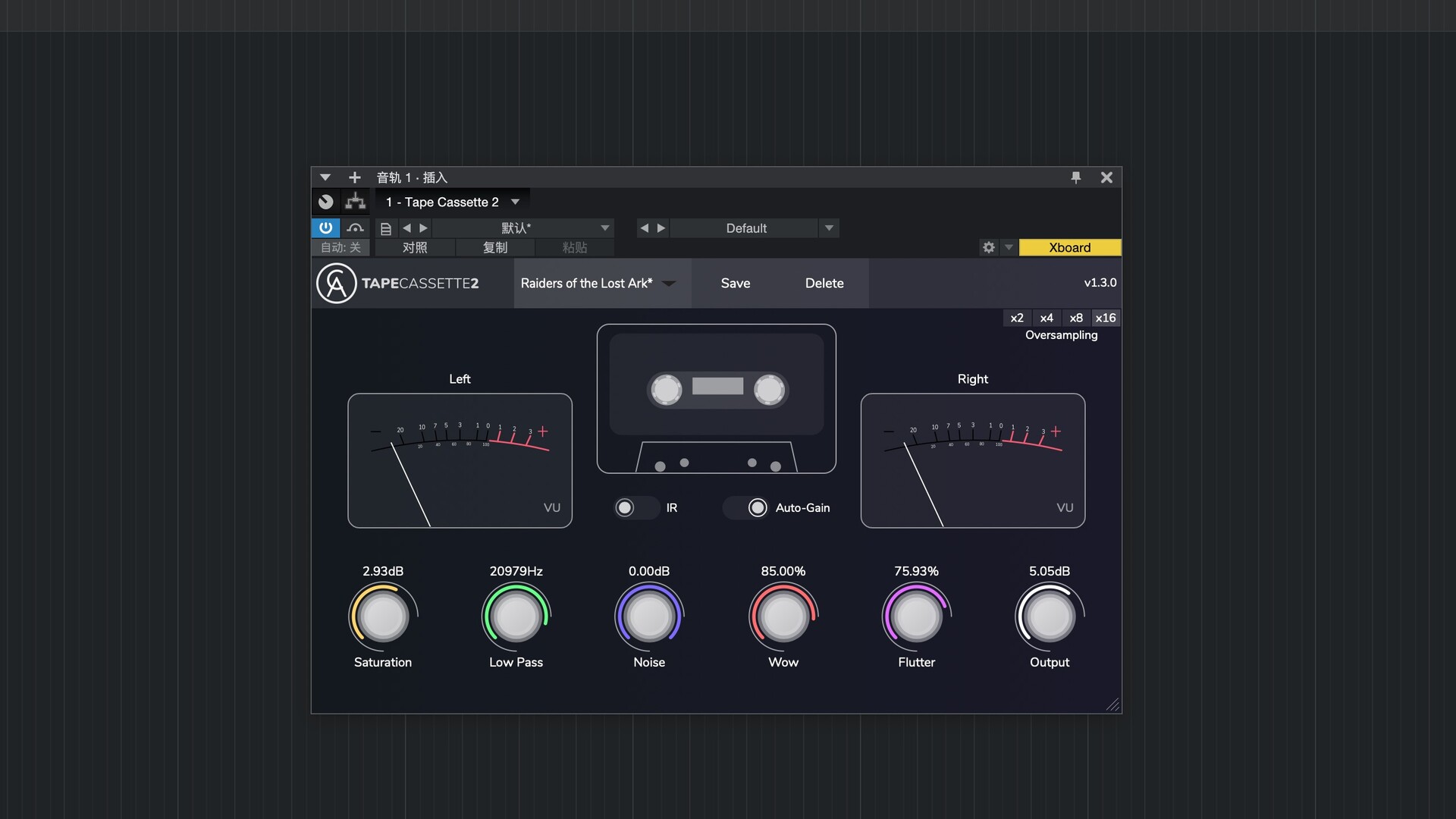Image resolution: width=1456 pixels, height=819 pixels.
Task: Open the '1 - Tape Cassette 2' plugin dropdown
Action: click(452, 202)
